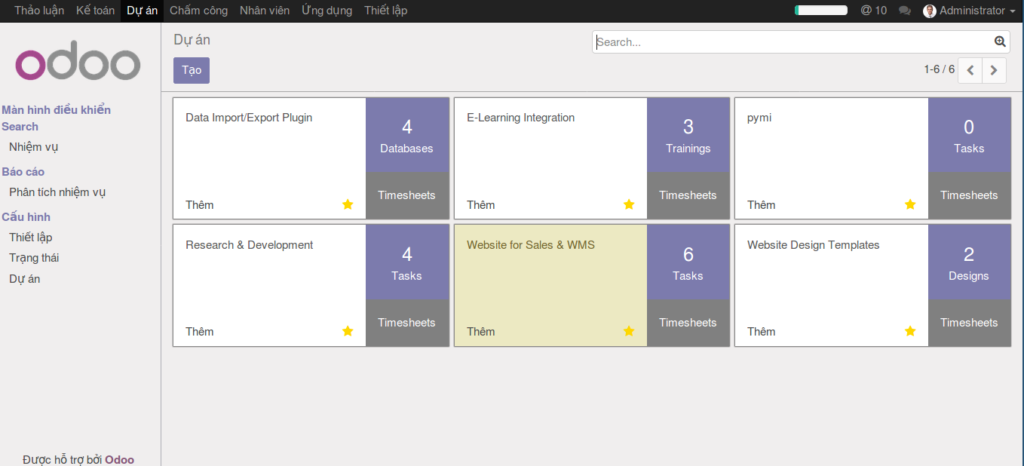Open Timesheets for Research & Development
1024x466 pixels.
tap(407, 322)
